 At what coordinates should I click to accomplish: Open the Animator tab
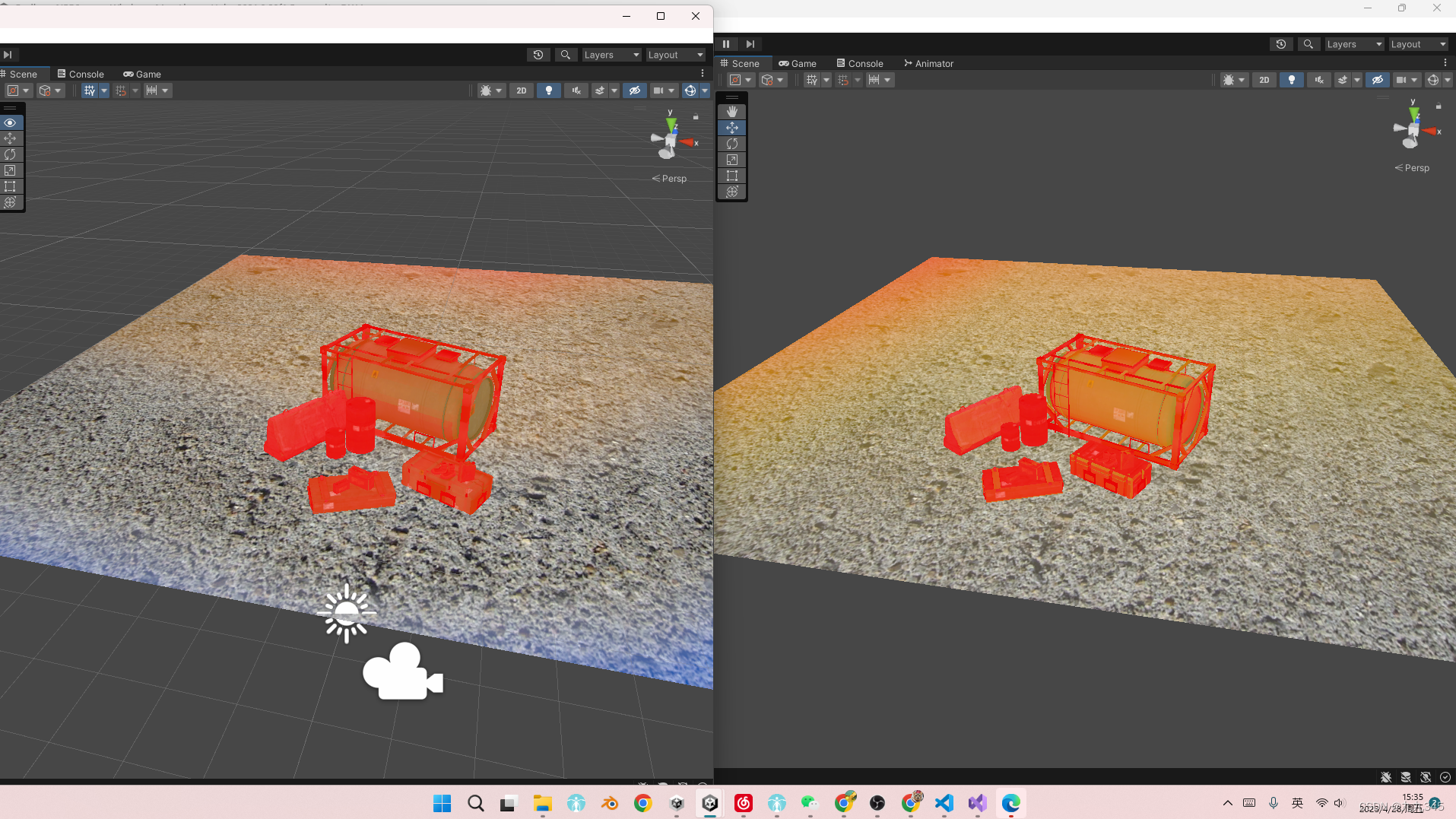(928, 63)
